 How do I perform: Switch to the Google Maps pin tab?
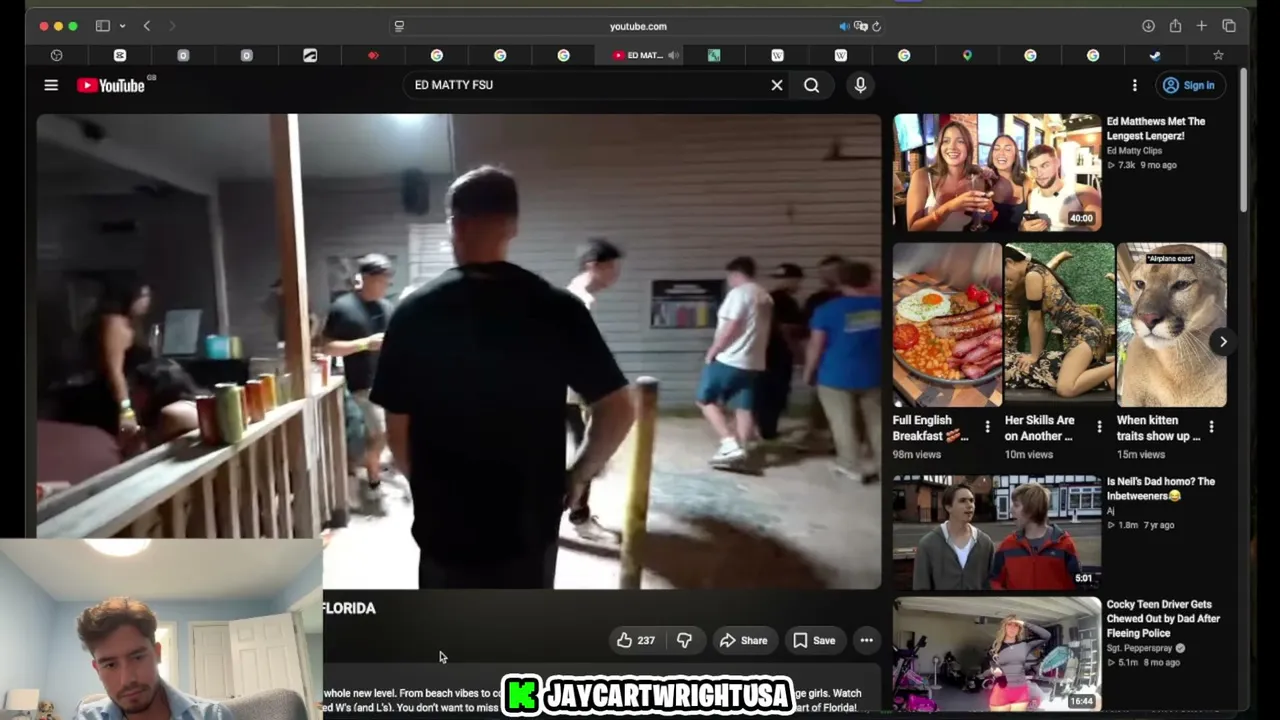pyautogui.click(x=967, y=55)
